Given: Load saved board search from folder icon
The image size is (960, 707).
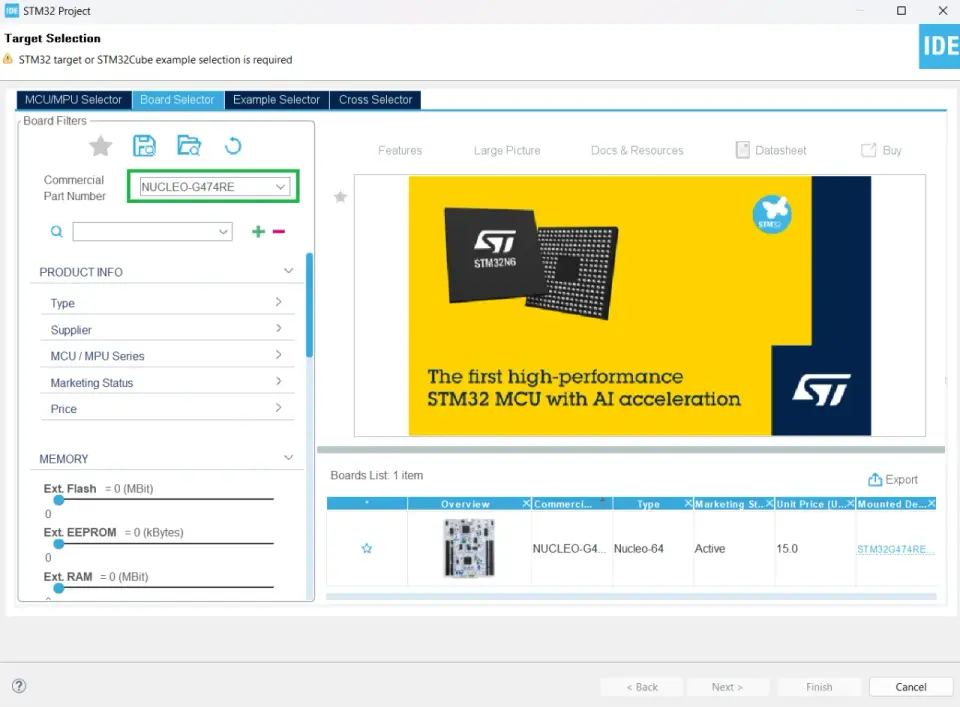Looking at the screenshot, I should pyautogui.click(x=189, y=146).
